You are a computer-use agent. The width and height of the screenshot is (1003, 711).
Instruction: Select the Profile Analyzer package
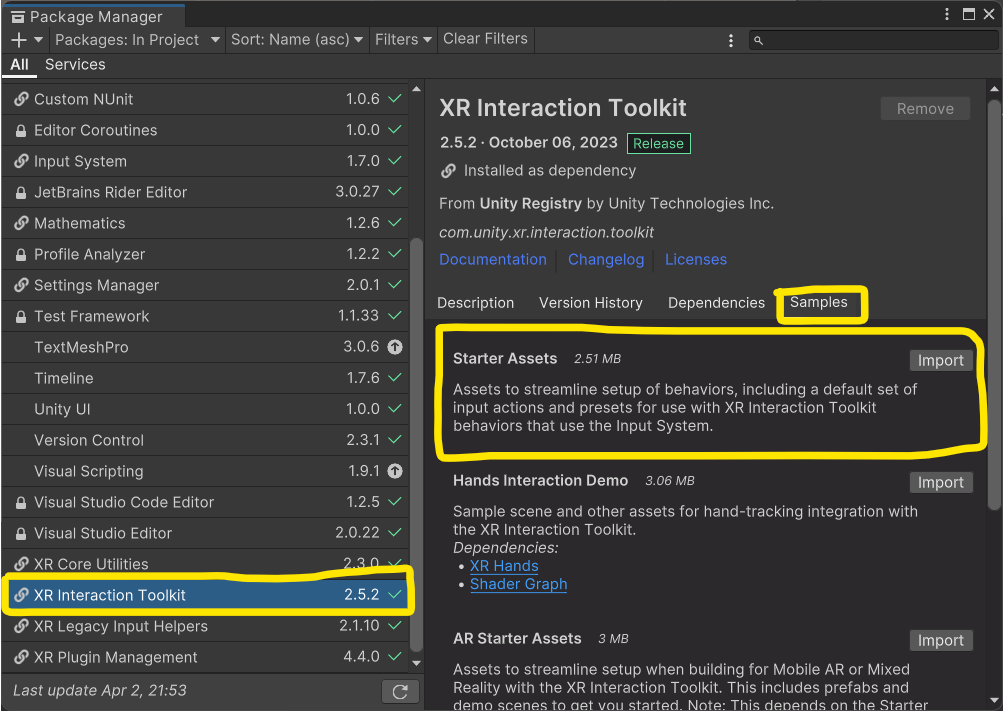(x=205, y=254)
